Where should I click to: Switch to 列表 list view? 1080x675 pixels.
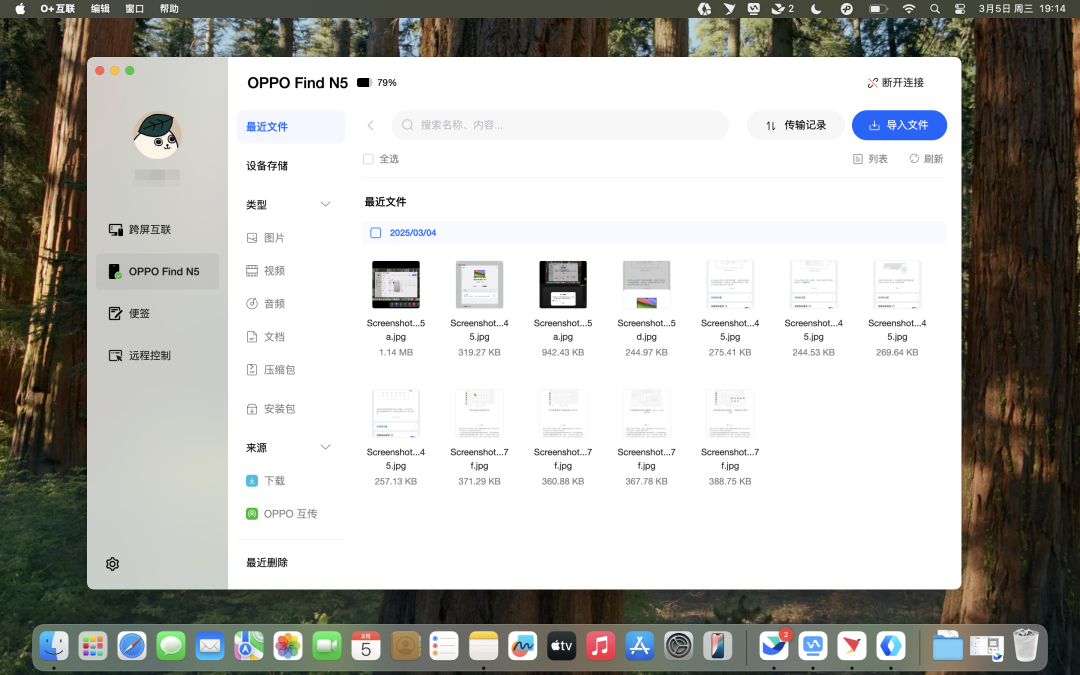coord(870,159)
